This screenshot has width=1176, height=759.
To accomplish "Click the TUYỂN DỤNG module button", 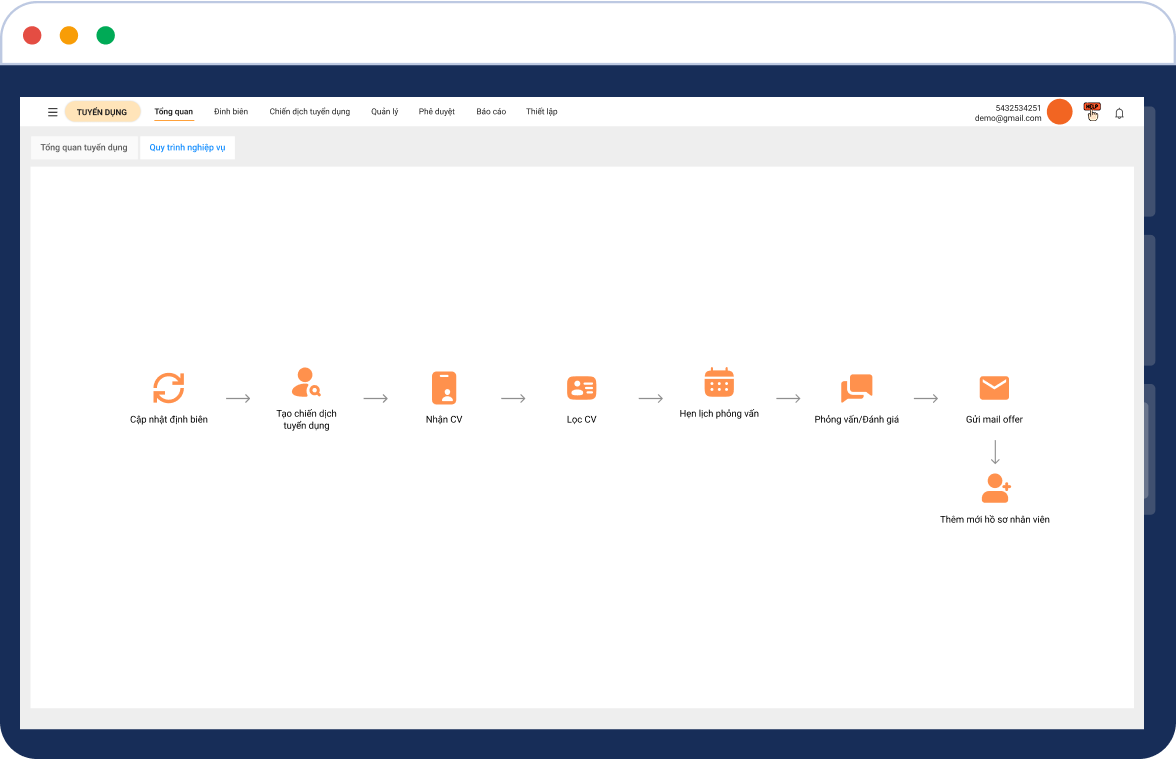I will (x=102, y=112).
